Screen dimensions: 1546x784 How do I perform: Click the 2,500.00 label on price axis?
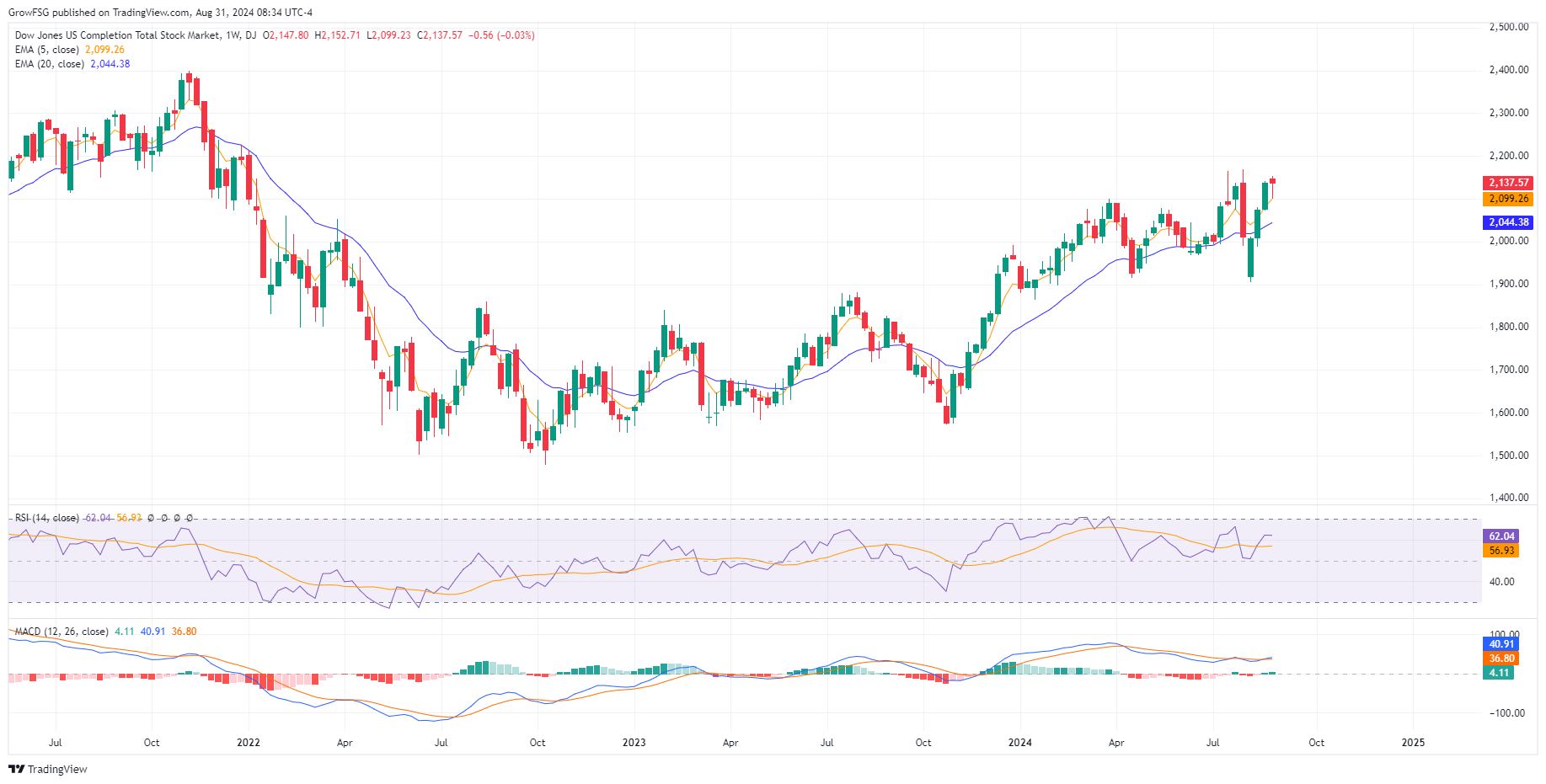1508,27
